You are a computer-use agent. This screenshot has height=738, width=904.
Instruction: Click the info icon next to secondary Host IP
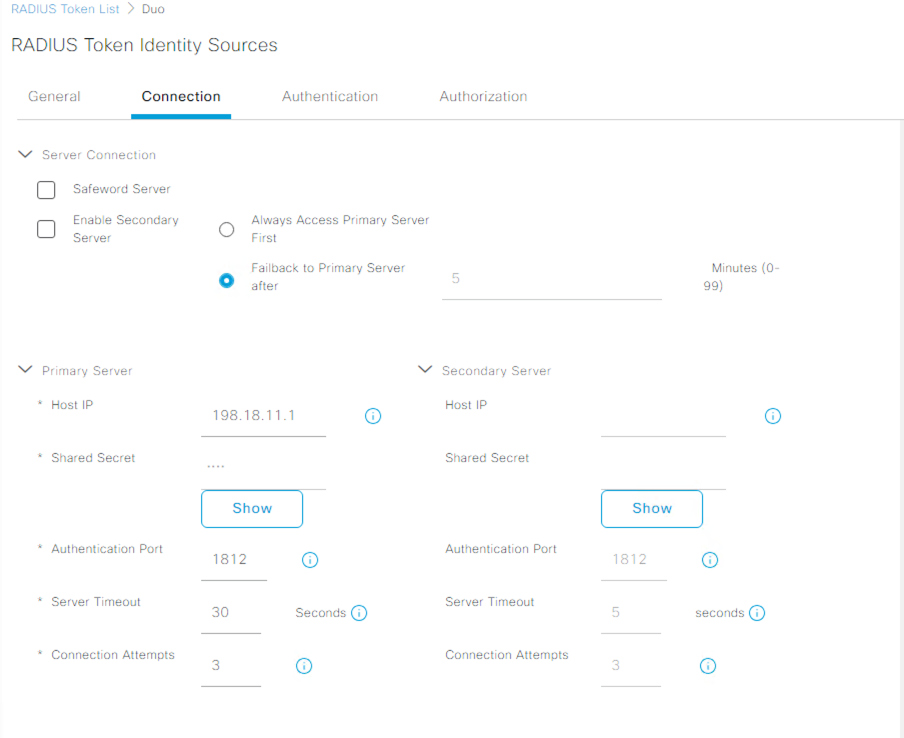tap(772, 416)
